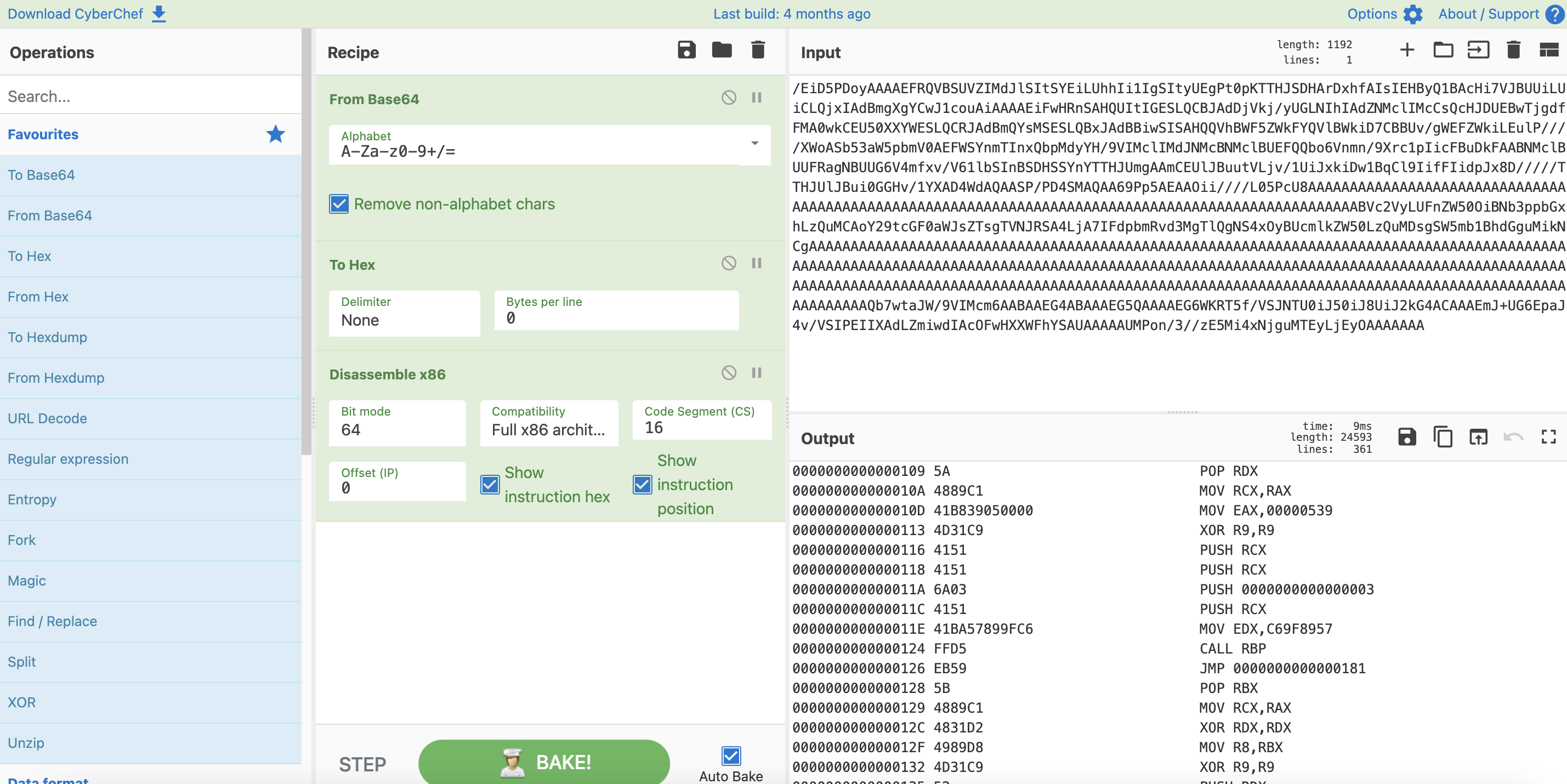Click into the Input text area
Screen dimensions: 1567x784
coord(1178,243)
